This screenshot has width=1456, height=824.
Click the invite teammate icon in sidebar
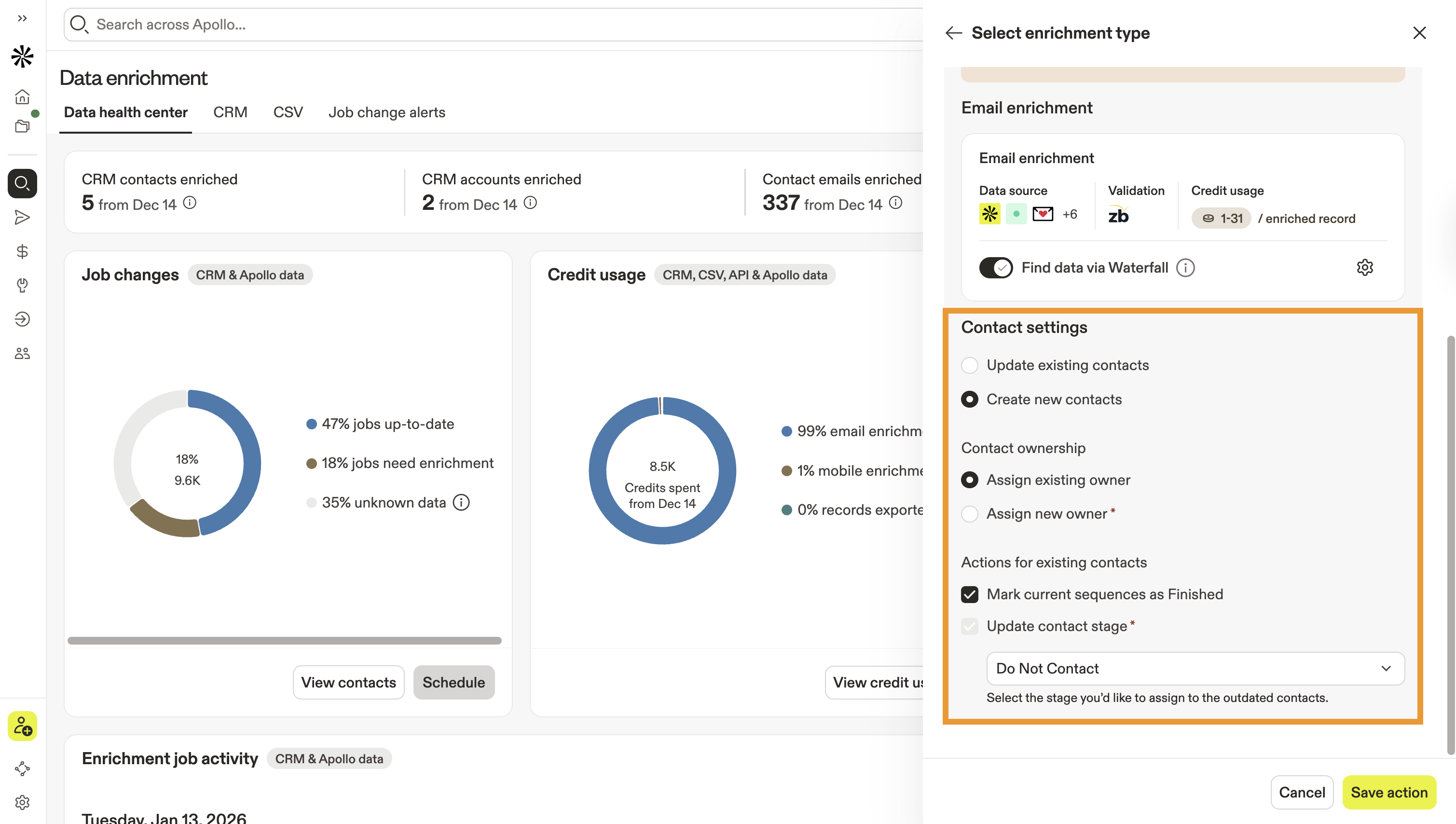pos(22,726)
